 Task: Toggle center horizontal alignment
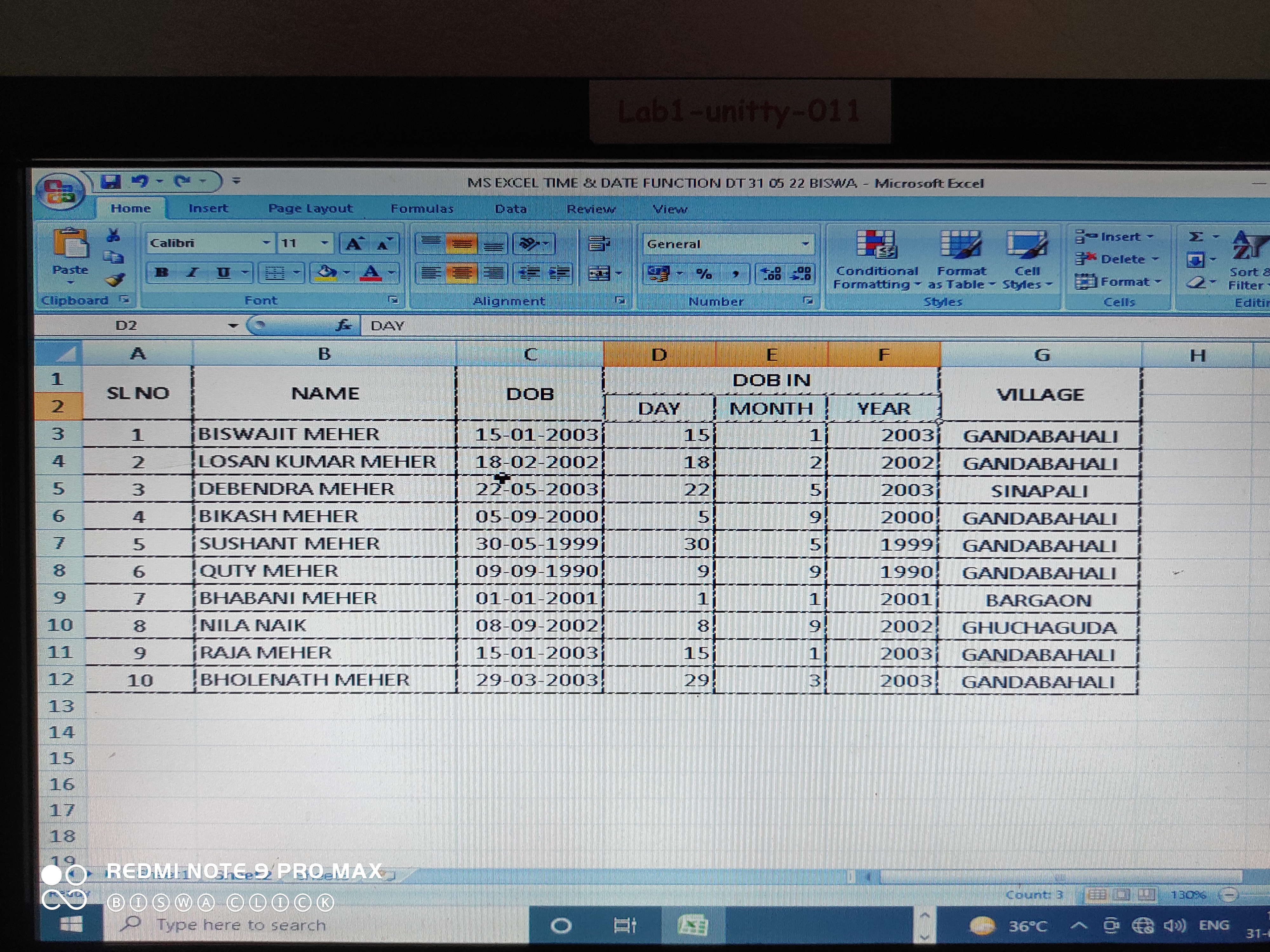pos(462,273)
